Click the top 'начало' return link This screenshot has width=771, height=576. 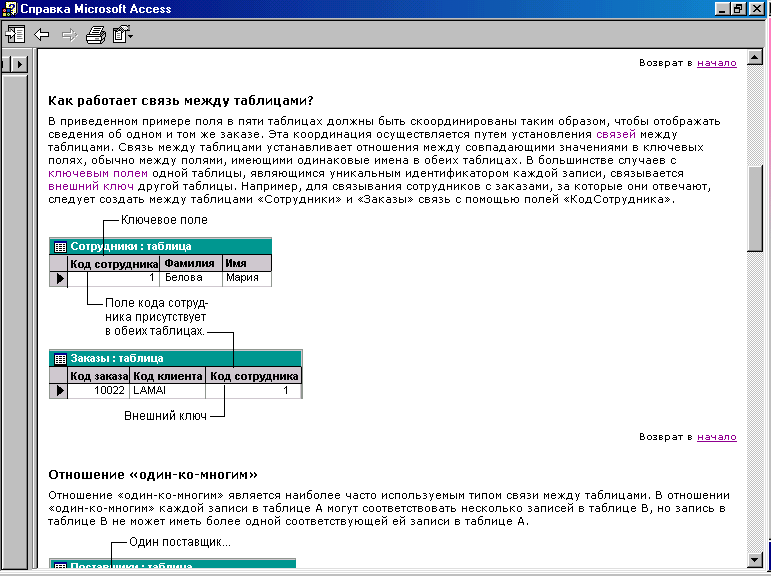click(x=716, y=62)
